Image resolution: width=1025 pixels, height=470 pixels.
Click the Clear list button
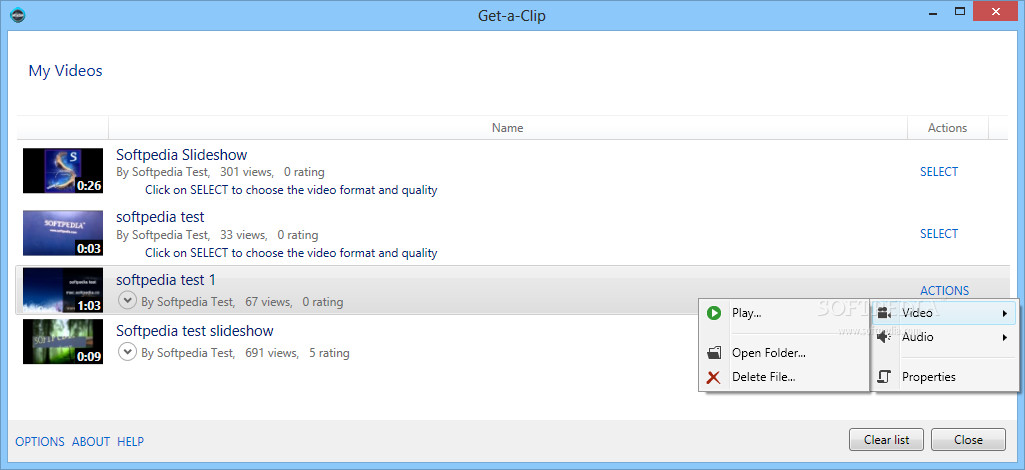pyautogui.click(x=886, y=440)
